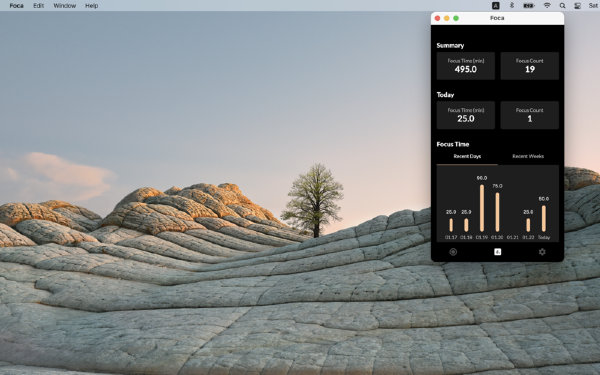600x375 pixels.
Task: Switch to Recent Weeks tab
Action: 528,156
